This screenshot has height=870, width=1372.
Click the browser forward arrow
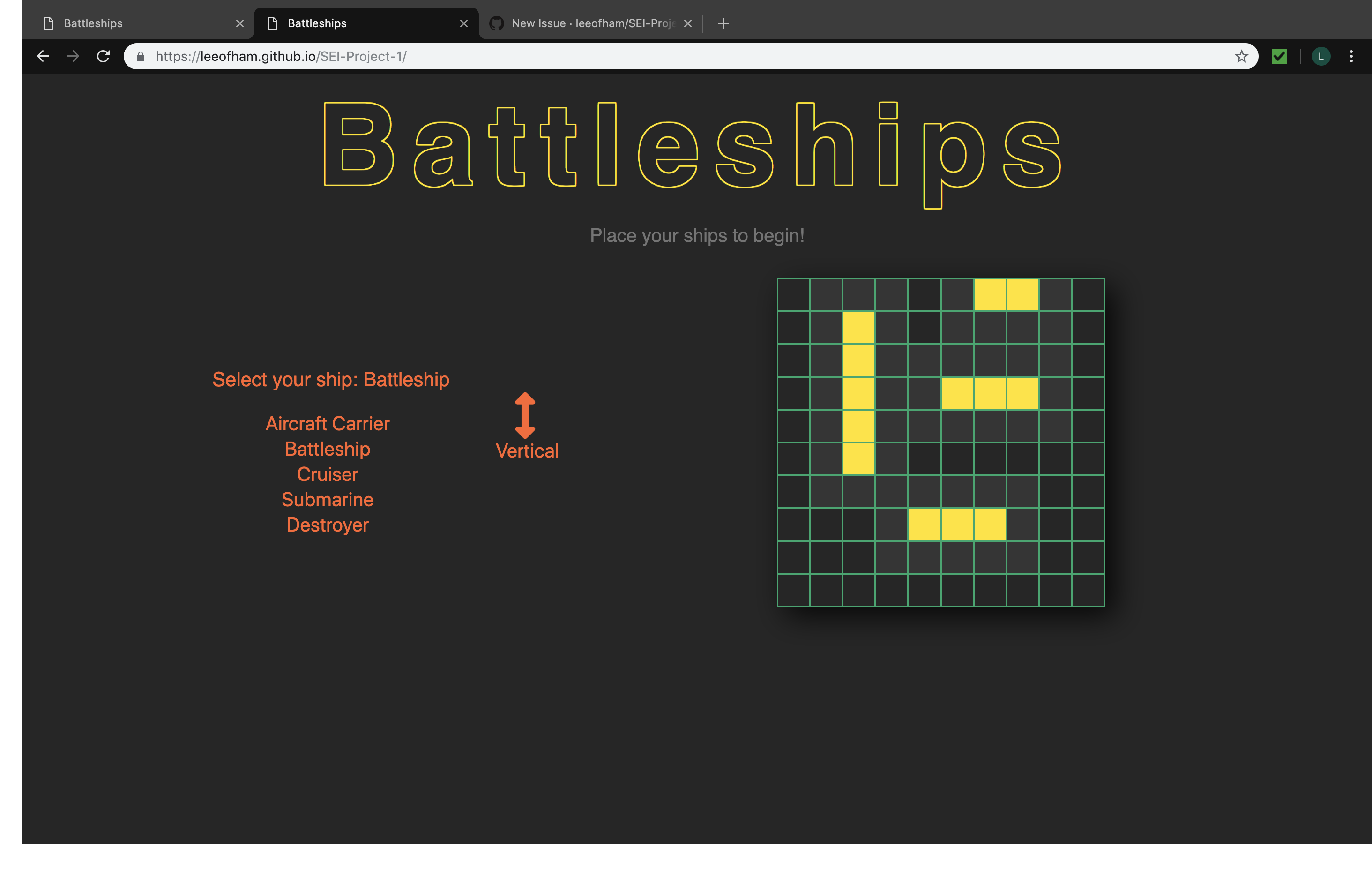pyautogui.click(x=73, y=56)
